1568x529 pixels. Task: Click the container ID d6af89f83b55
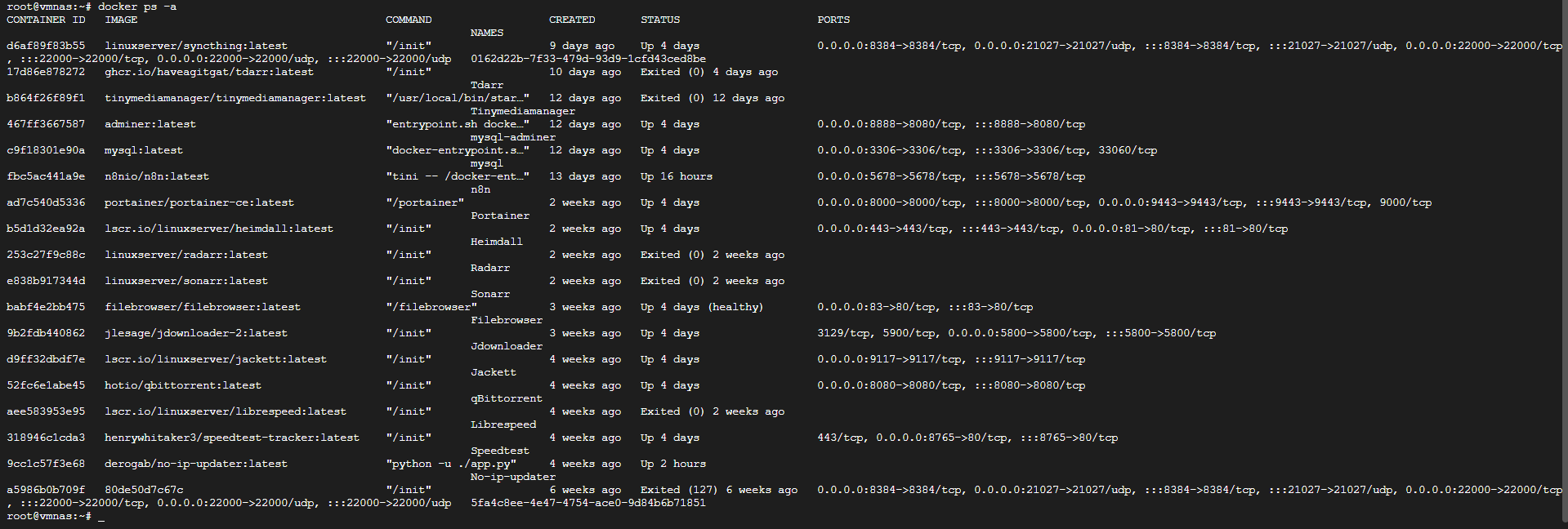[x=46, y=46]
